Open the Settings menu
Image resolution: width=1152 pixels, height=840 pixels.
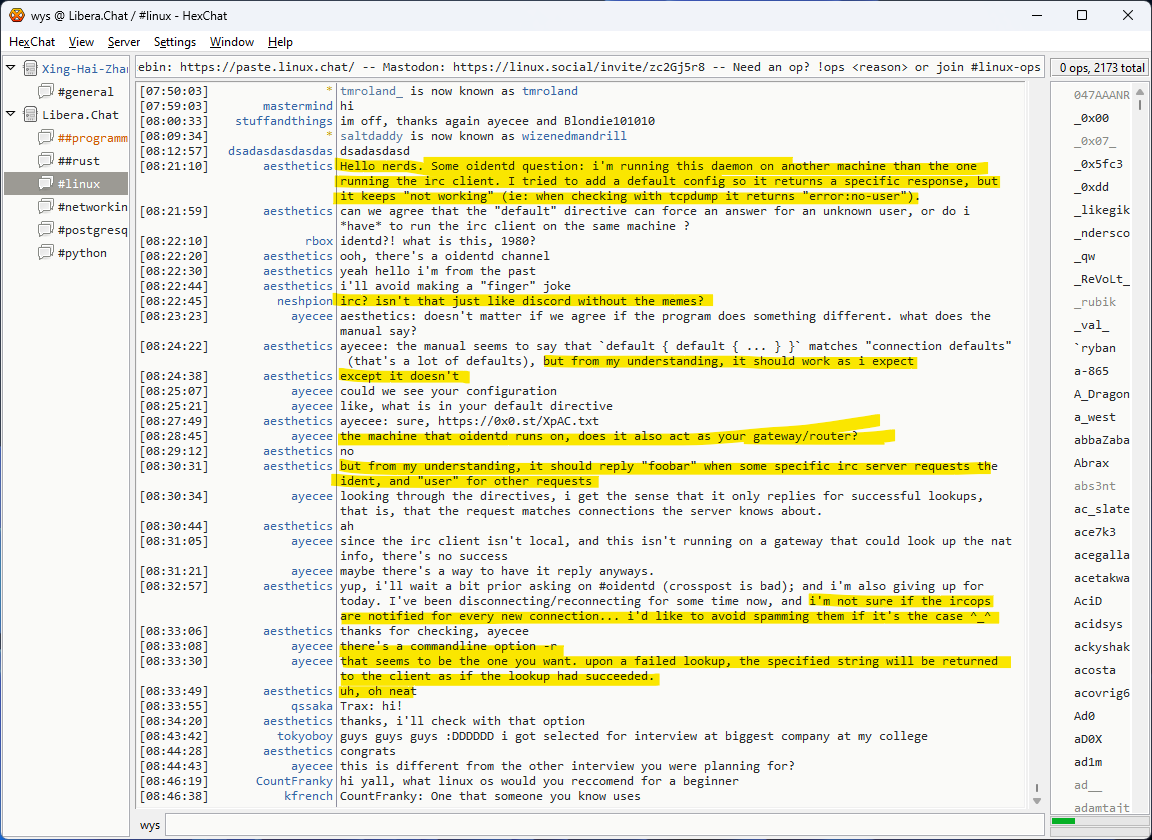tap(175, 42)
